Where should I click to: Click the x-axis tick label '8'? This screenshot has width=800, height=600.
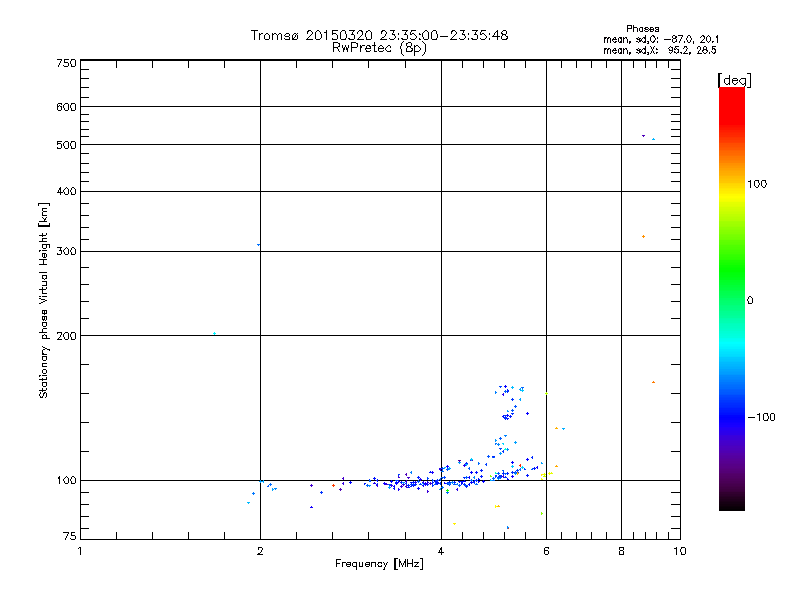pyautogui.click(x=621, y=551)
